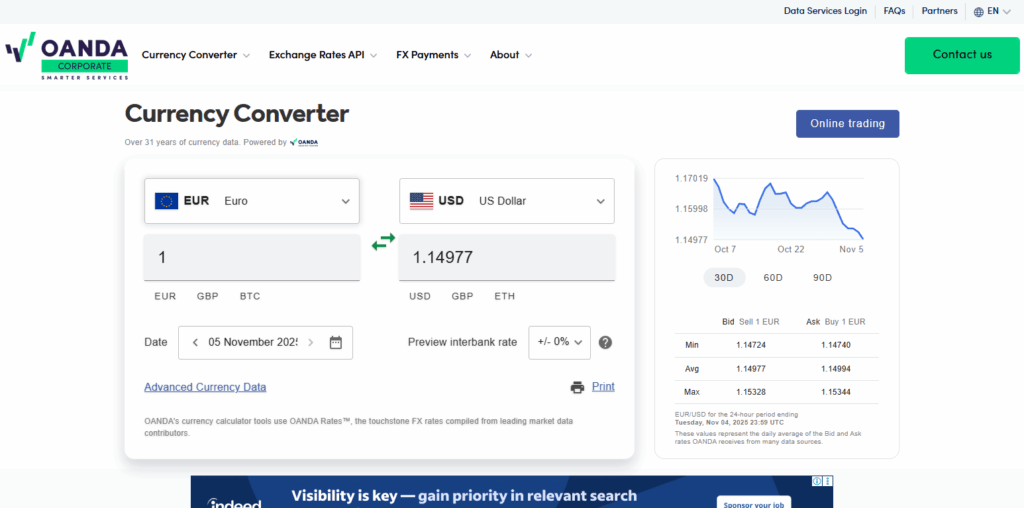1024x508 pixels.
Task: Select ETH quick currency under converted amount
Action: (504, 296)
